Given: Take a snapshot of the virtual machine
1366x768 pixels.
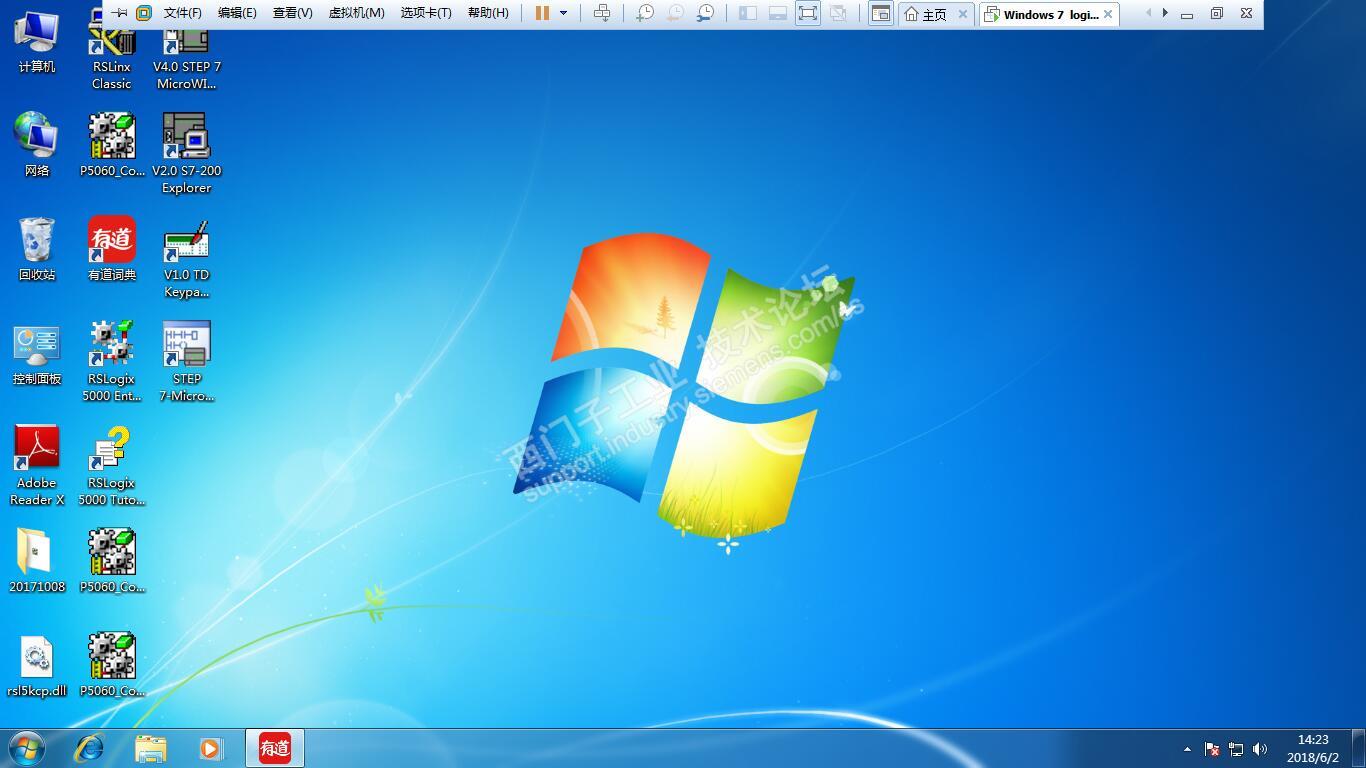Looking at the screenshot, I should point(645,13).
